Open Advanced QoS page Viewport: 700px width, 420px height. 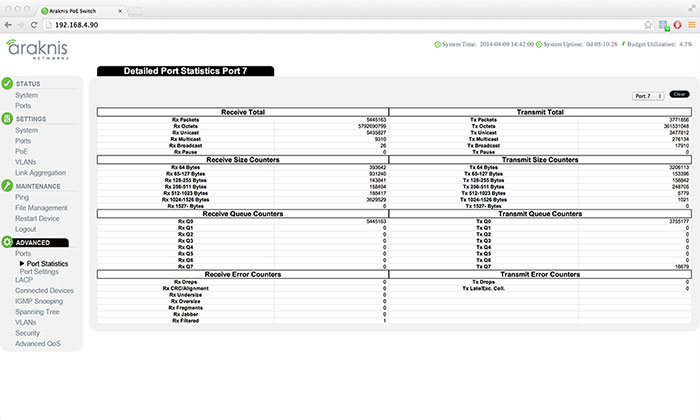point(38,344)
